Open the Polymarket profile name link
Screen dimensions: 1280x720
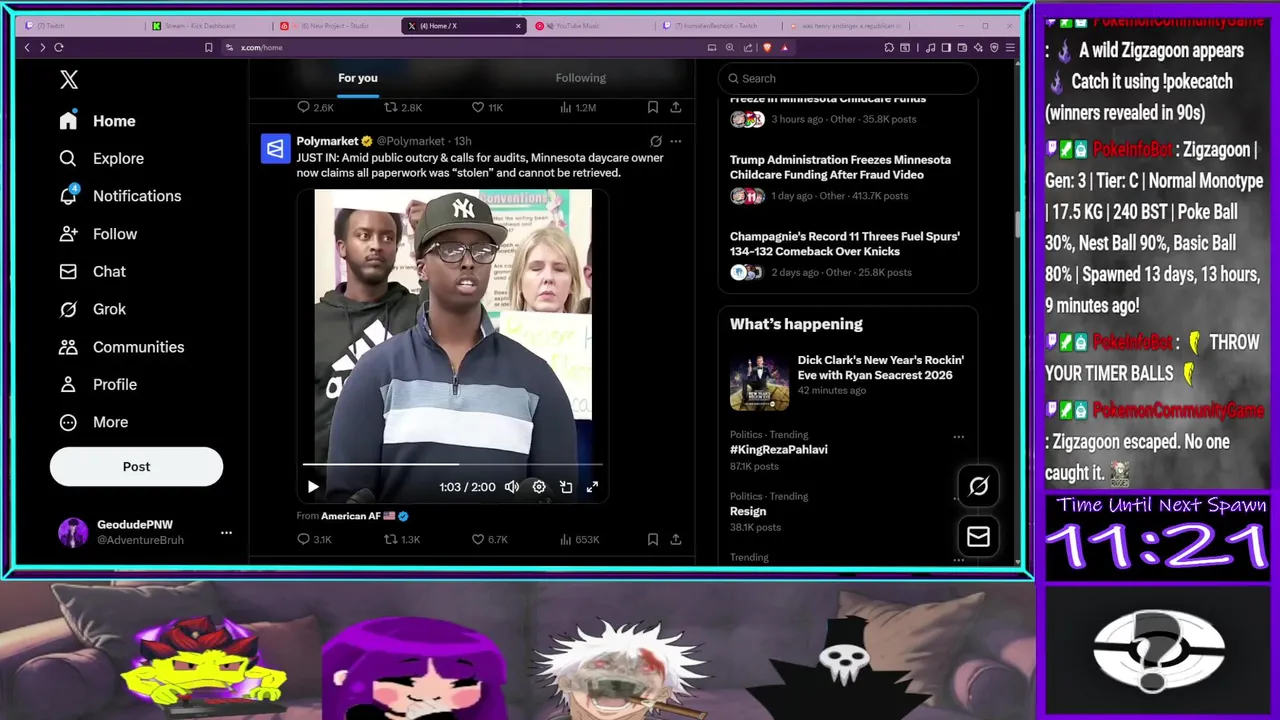click(327, 141)
